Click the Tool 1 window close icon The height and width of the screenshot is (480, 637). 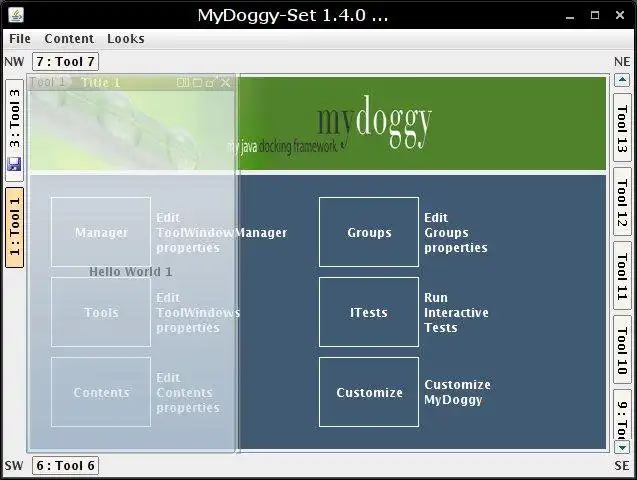tap(225, 83)
